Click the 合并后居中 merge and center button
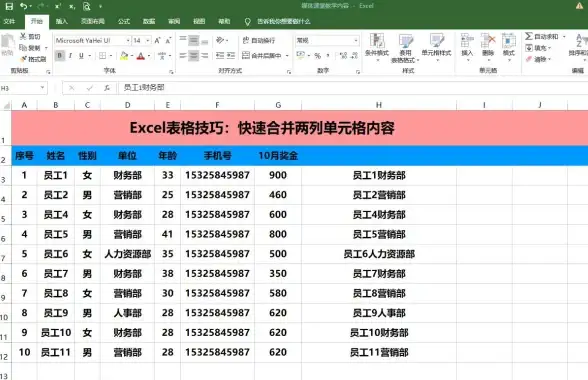The height and width of the screenshot is (380, 588). (x=262, y=56)
